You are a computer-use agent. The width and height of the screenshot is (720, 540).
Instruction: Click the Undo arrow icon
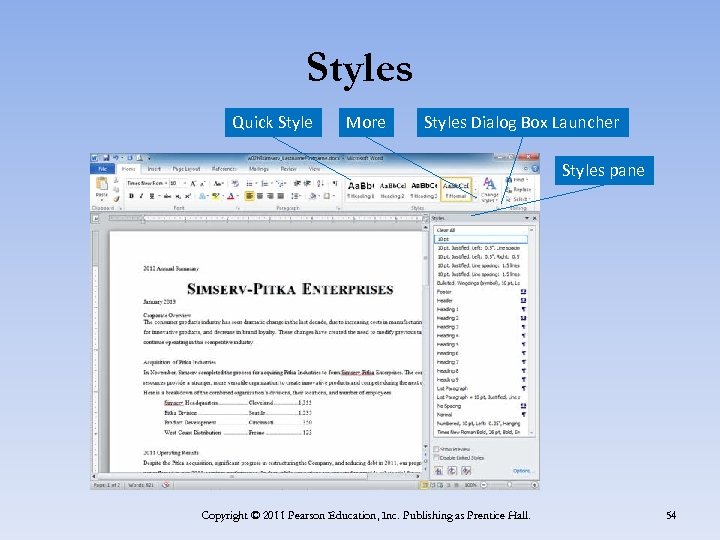116,158
